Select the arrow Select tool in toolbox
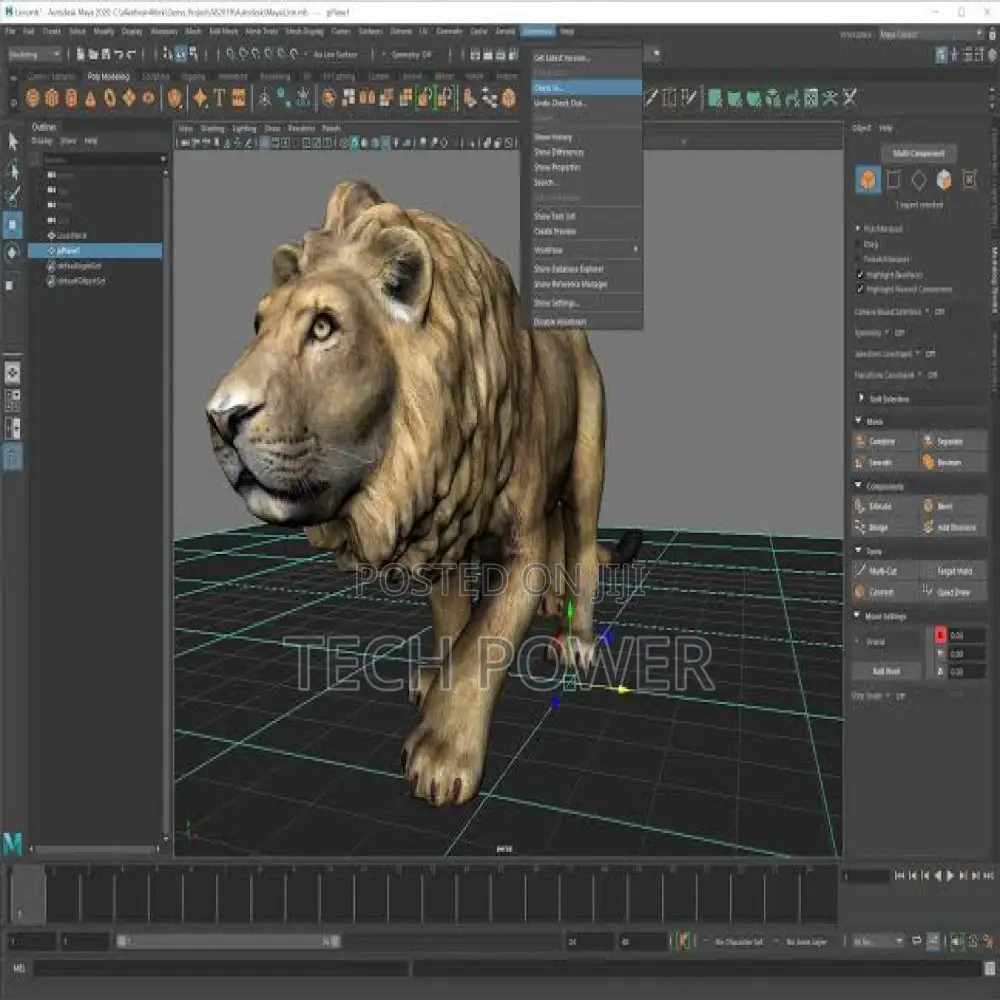The image size is (1000, 1000). (13, 141)
